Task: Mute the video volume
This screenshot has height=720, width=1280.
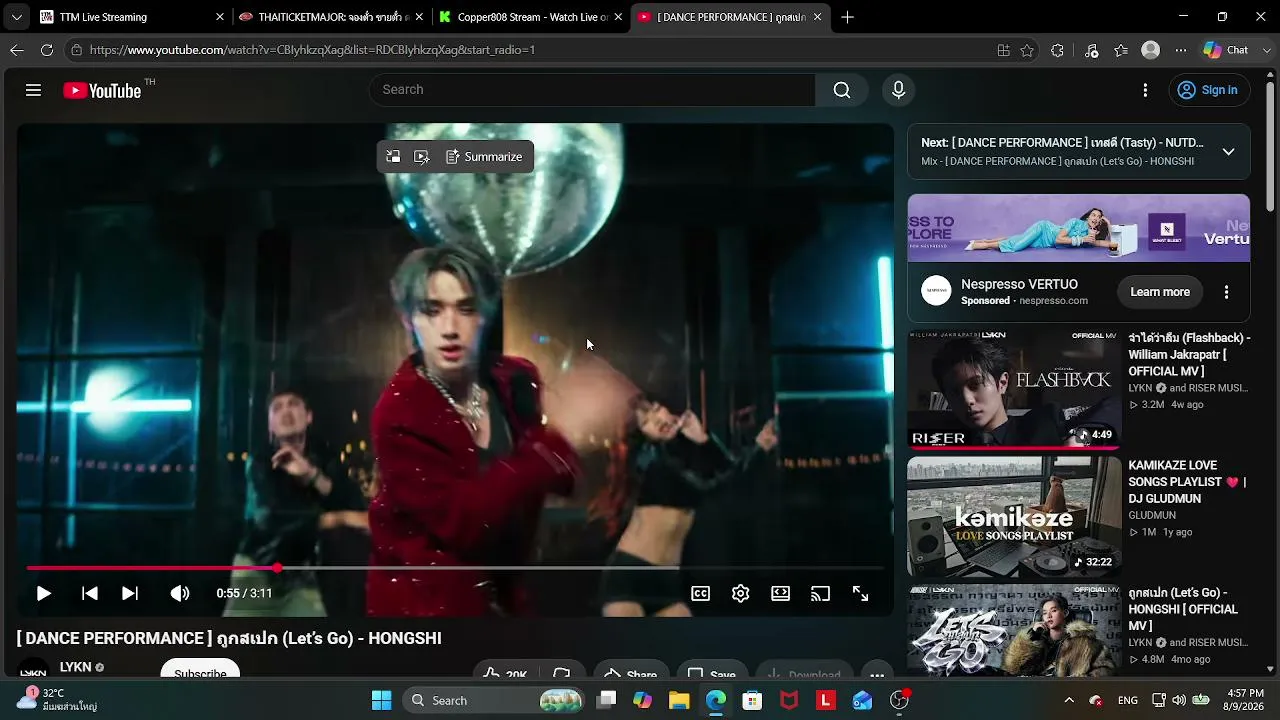Action: (179, 593)
